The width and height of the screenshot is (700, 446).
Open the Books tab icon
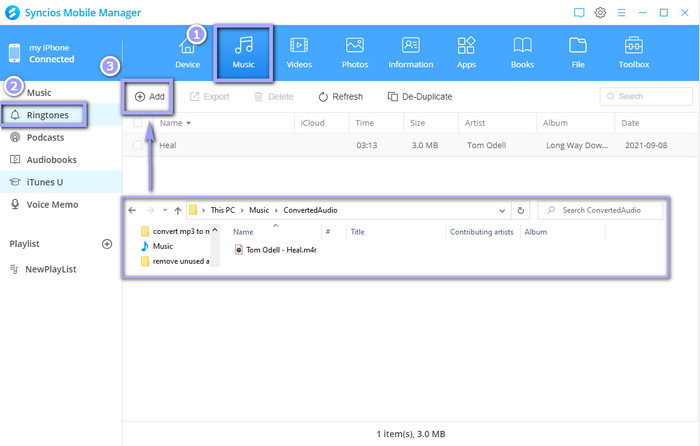522,46
